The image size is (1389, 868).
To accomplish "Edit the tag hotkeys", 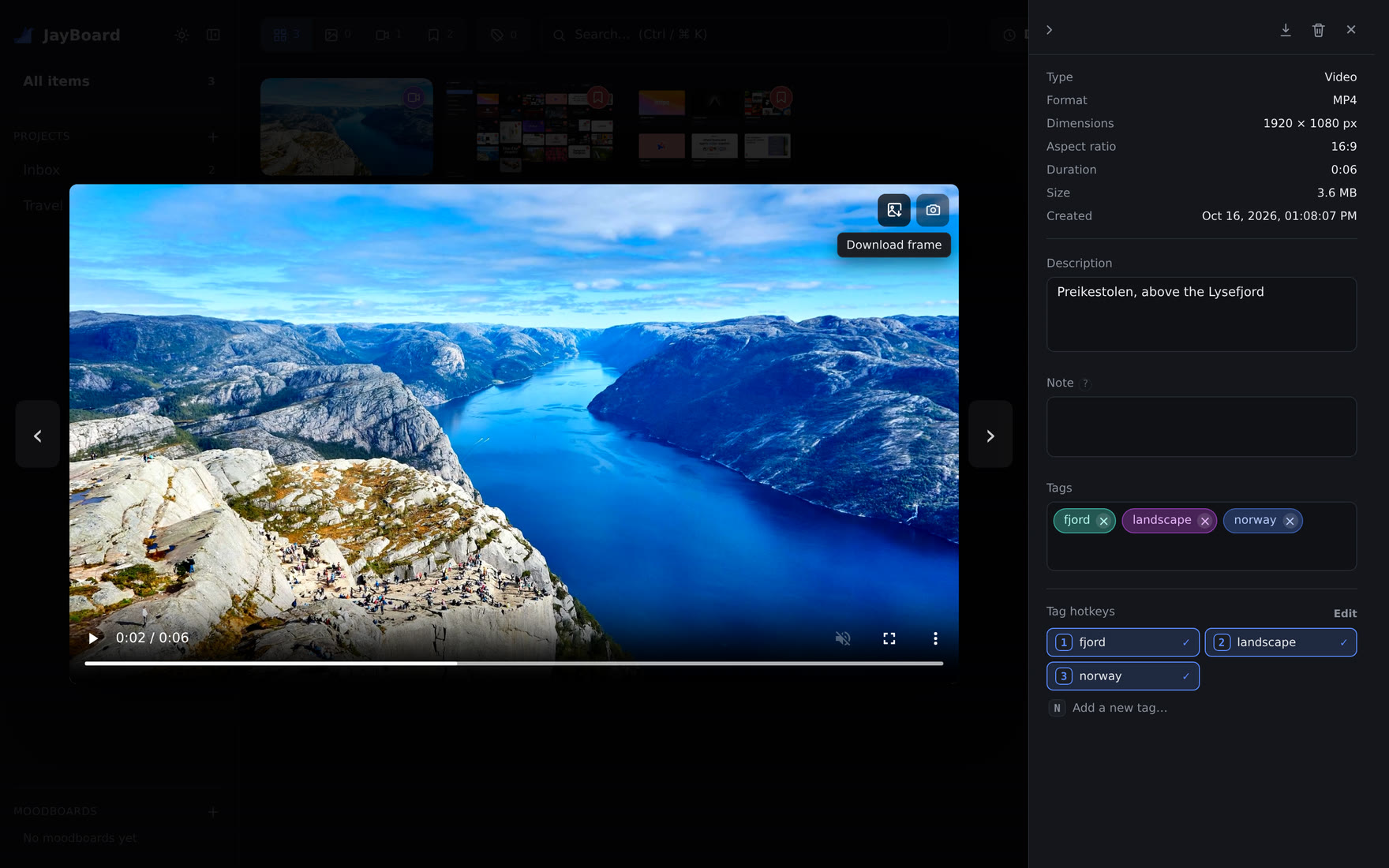I will (1345, 613).
